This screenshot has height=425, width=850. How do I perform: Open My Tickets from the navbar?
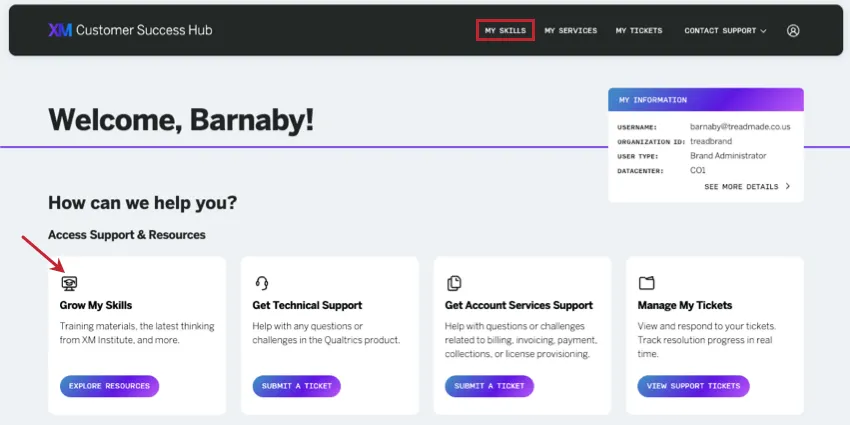click(x=639, y=30)
